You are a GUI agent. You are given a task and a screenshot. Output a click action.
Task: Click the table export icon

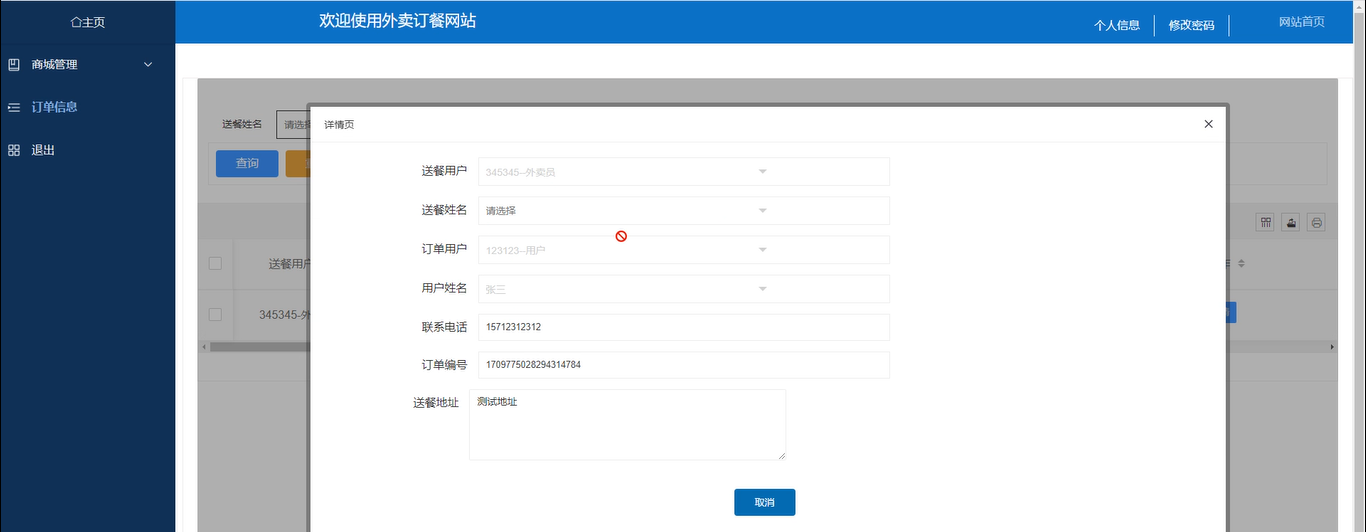[x=1291, y=223]
